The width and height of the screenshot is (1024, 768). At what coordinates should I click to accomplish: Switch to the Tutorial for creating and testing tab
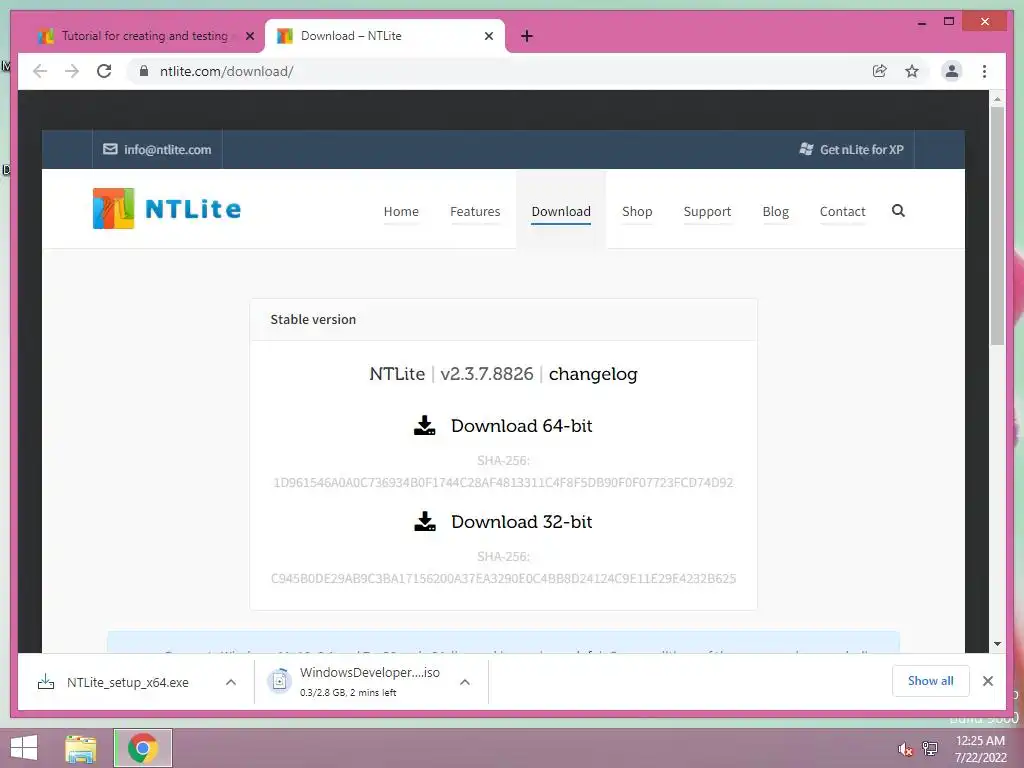[x=144, y=36]
